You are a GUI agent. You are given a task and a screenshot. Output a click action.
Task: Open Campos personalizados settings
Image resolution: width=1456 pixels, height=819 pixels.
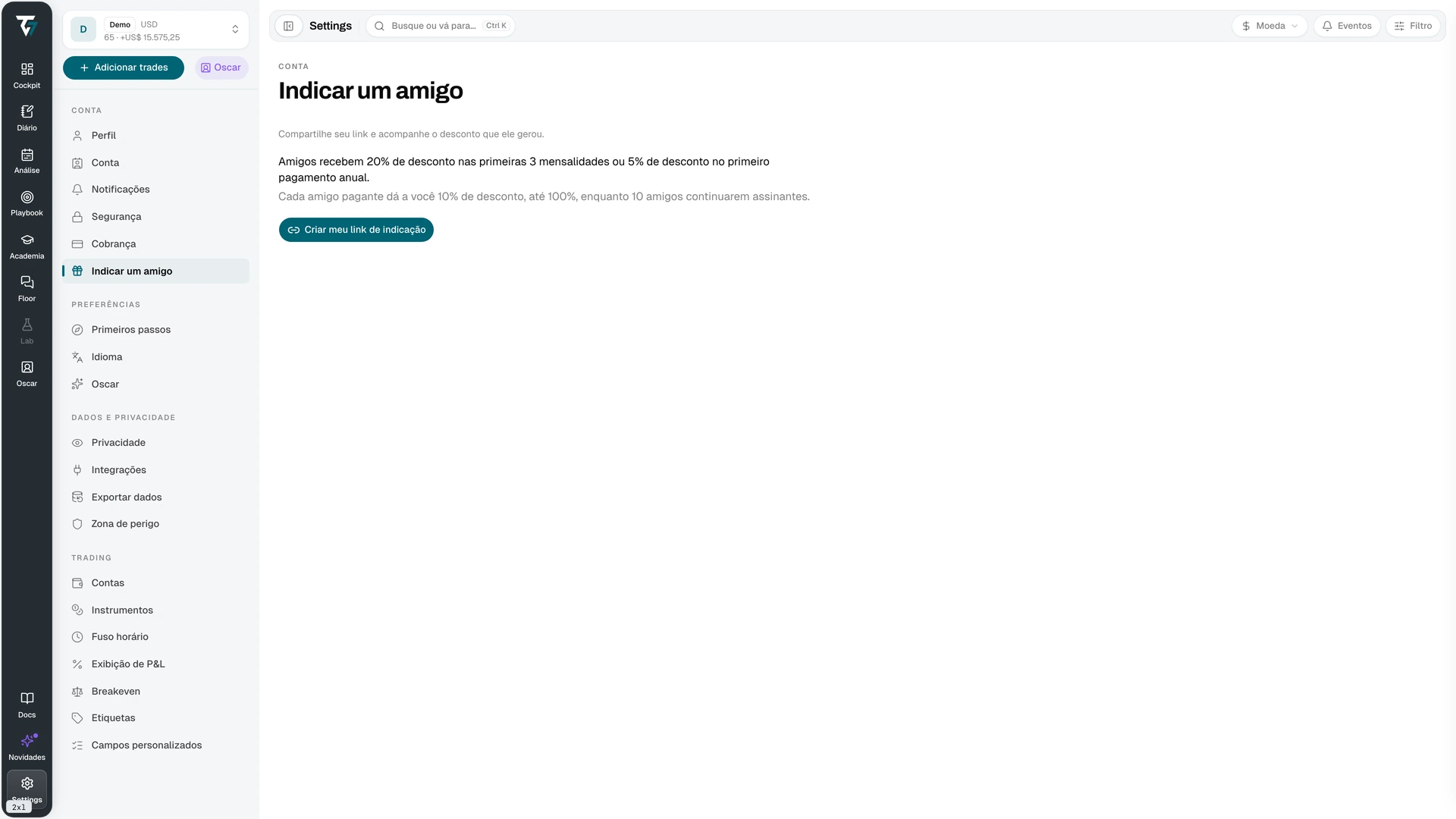tap(155, 745)
